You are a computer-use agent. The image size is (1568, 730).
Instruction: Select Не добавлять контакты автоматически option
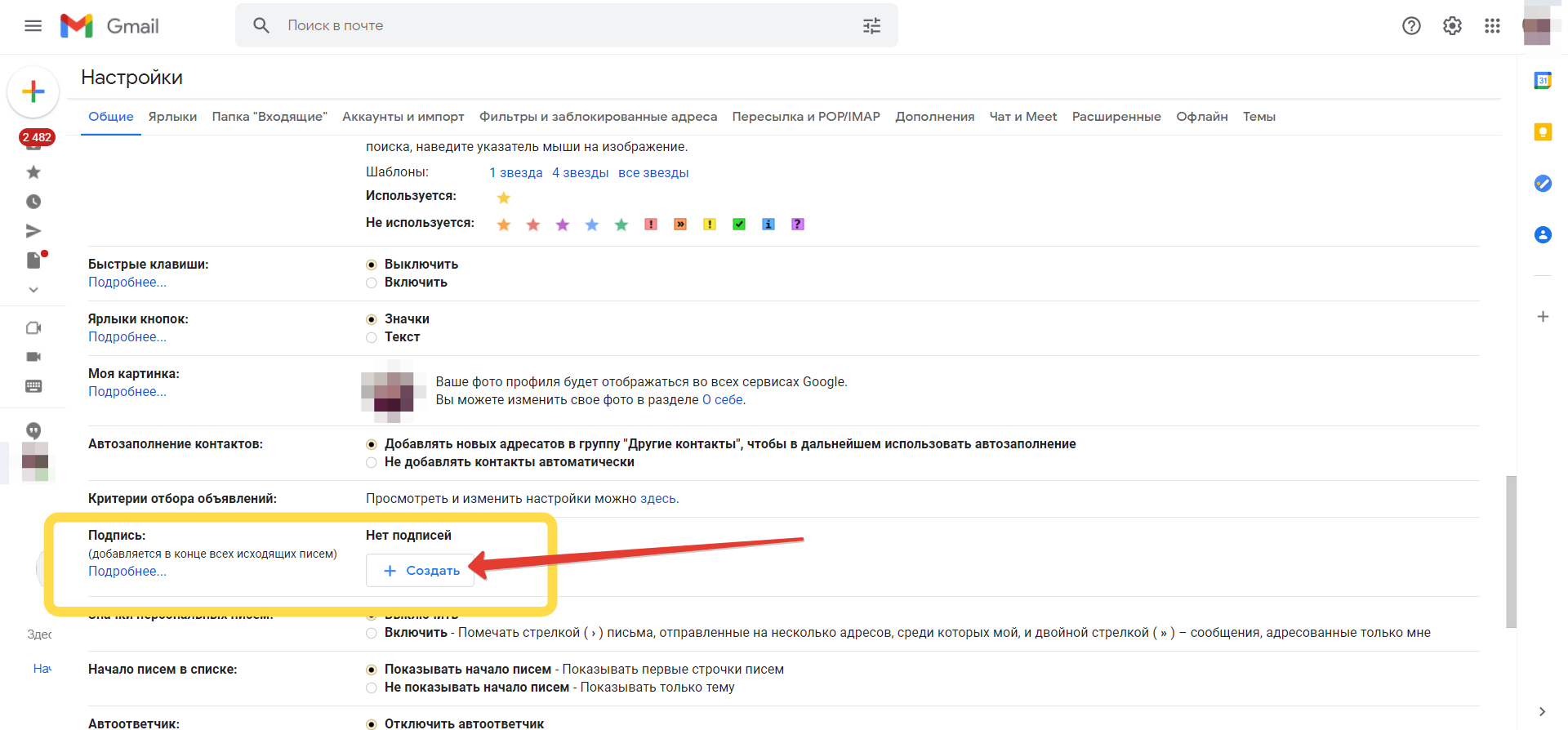[x=372, y=462]
